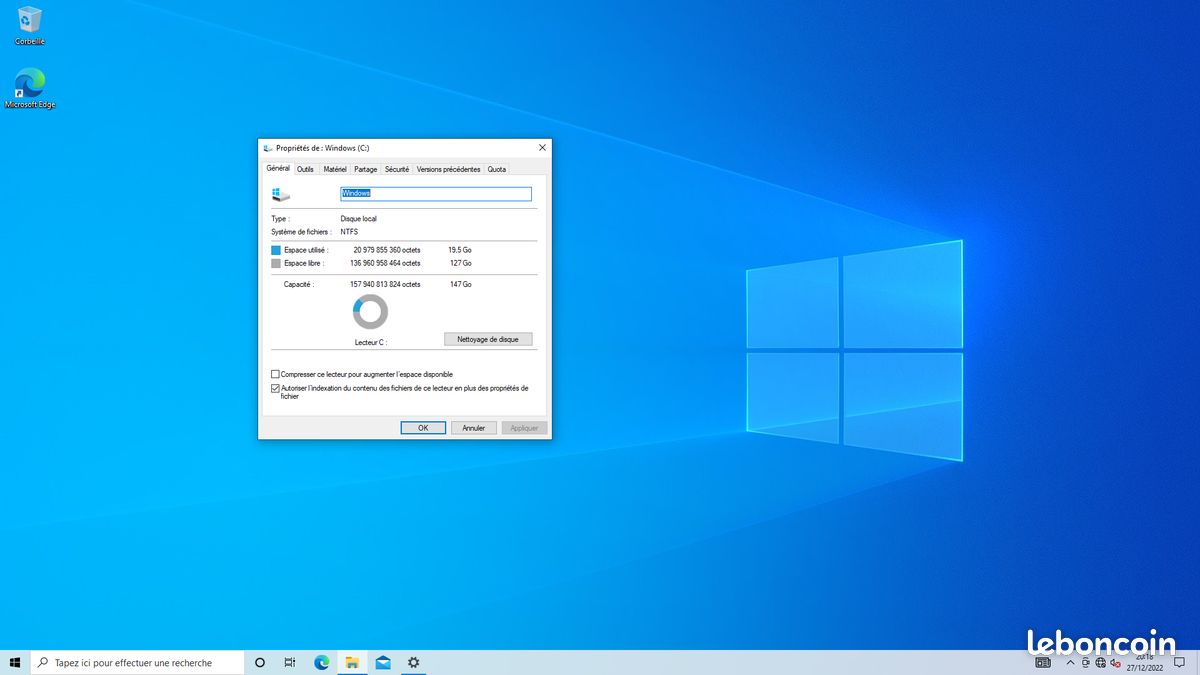
Task: Click the Lecteur C : label
Action: (370, 342)
